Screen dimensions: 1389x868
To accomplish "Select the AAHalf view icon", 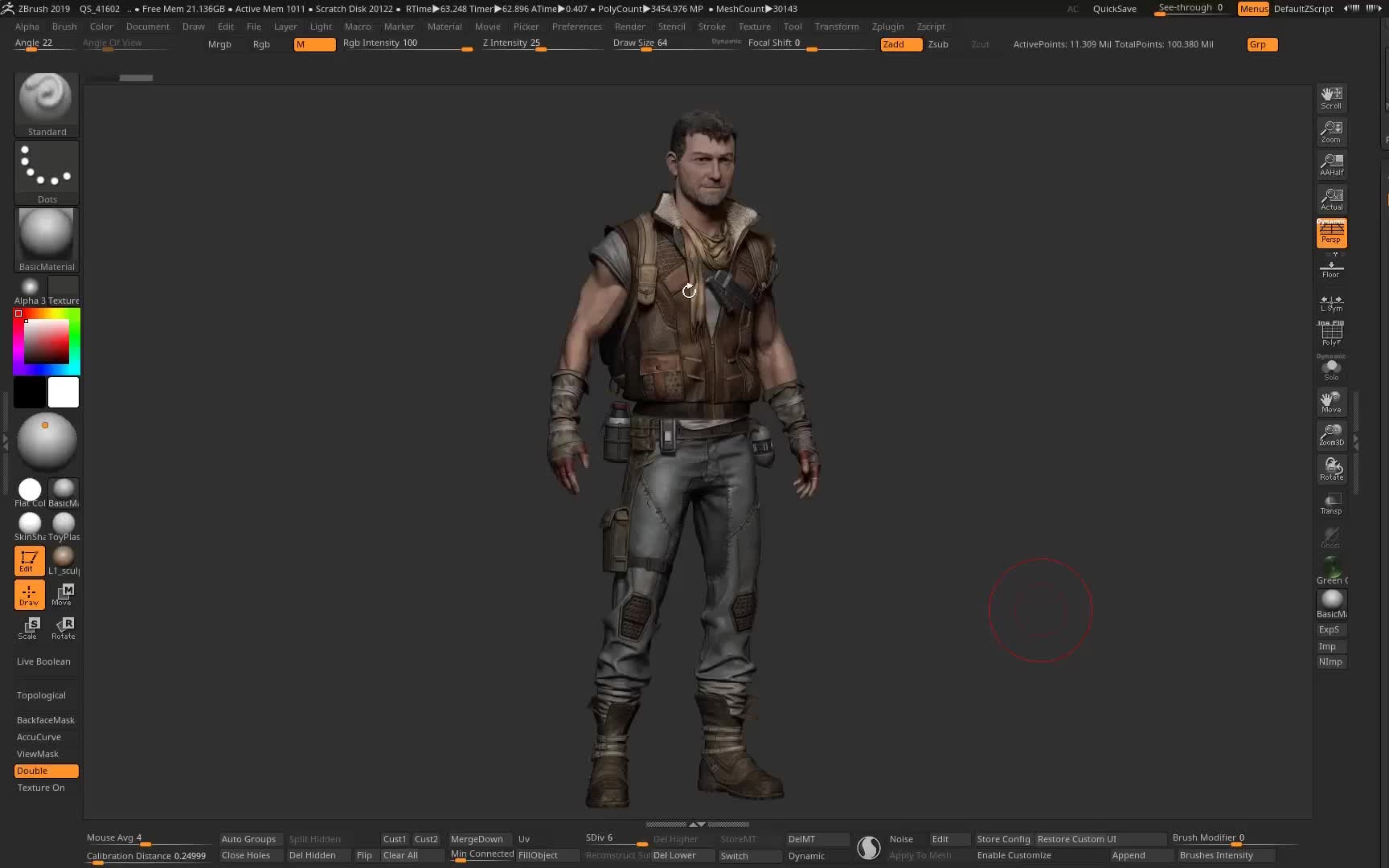I will tap(1331, 165).
